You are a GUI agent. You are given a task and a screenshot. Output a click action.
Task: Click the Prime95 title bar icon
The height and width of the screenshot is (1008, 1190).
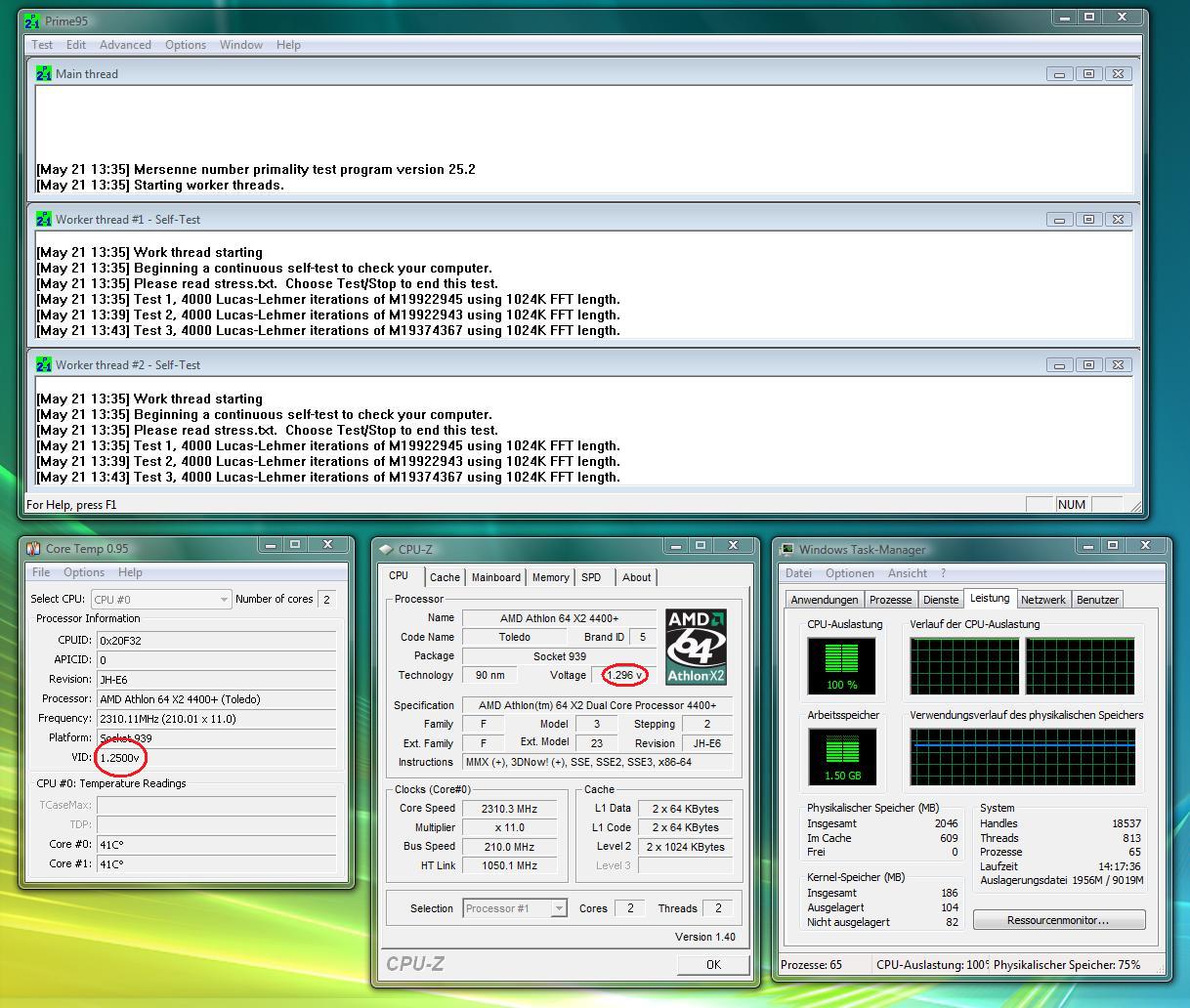pyautogui.click(x=32, y=21)
